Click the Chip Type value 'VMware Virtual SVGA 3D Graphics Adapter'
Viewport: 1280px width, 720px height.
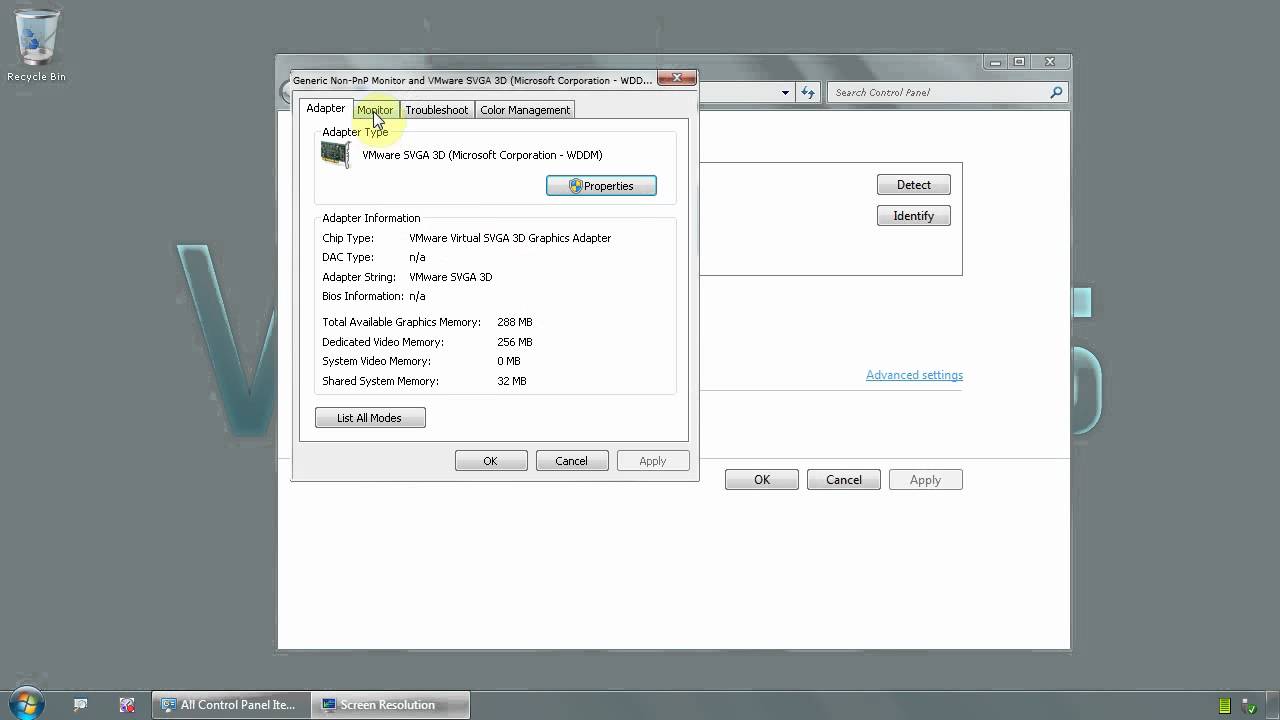tap(510, 238)
